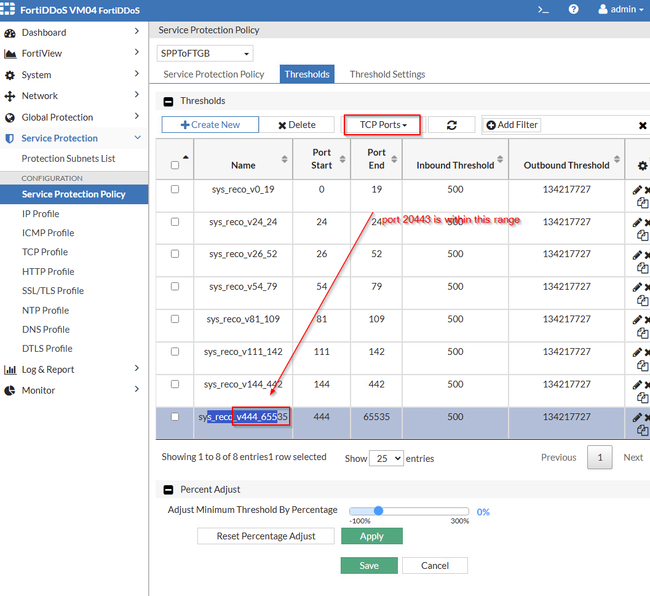The width and height of the screenshot is (650, 596).
Task: Open the CLI console icon
Action: click(x=543, y=9)
